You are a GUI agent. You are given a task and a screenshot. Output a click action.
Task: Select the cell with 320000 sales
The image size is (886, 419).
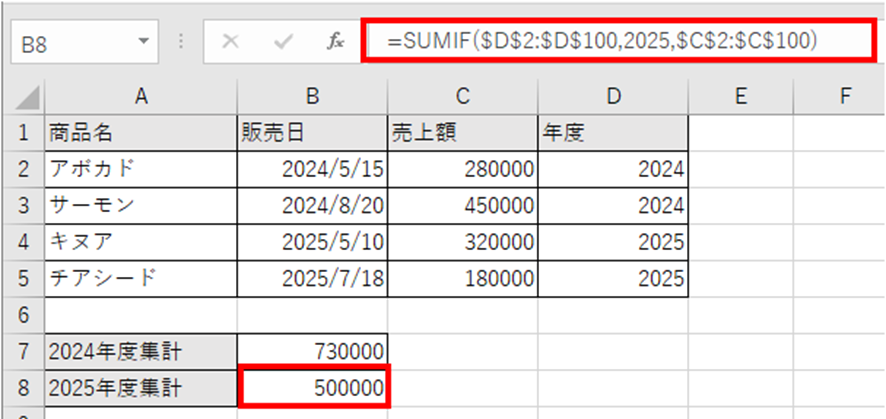(x=462, y=241)
